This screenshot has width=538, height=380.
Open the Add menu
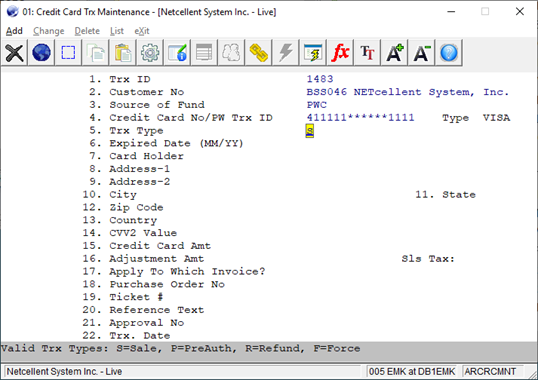coord(14,31)
